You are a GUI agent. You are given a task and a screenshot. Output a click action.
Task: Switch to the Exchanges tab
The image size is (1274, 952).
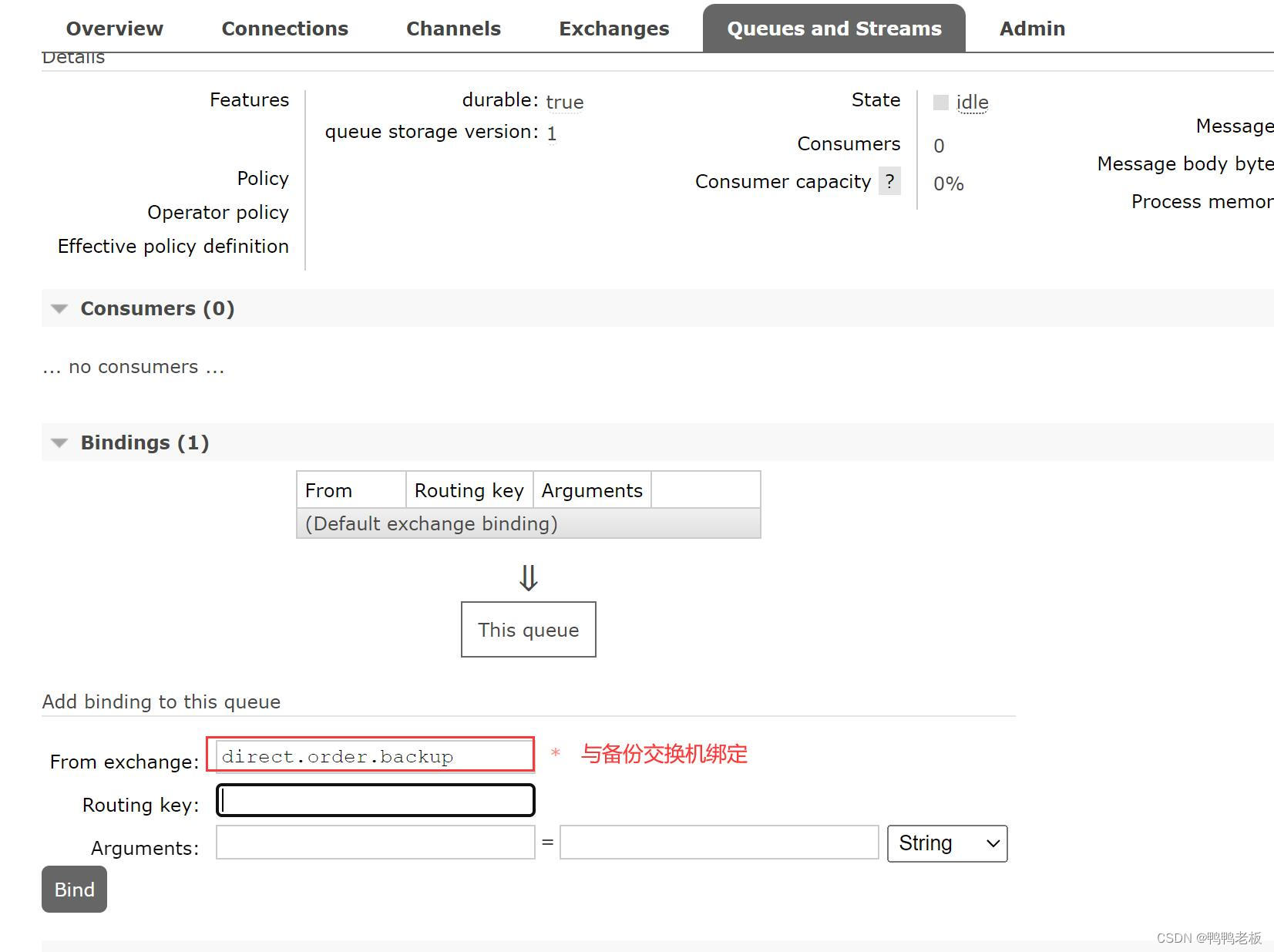[613, 28]
